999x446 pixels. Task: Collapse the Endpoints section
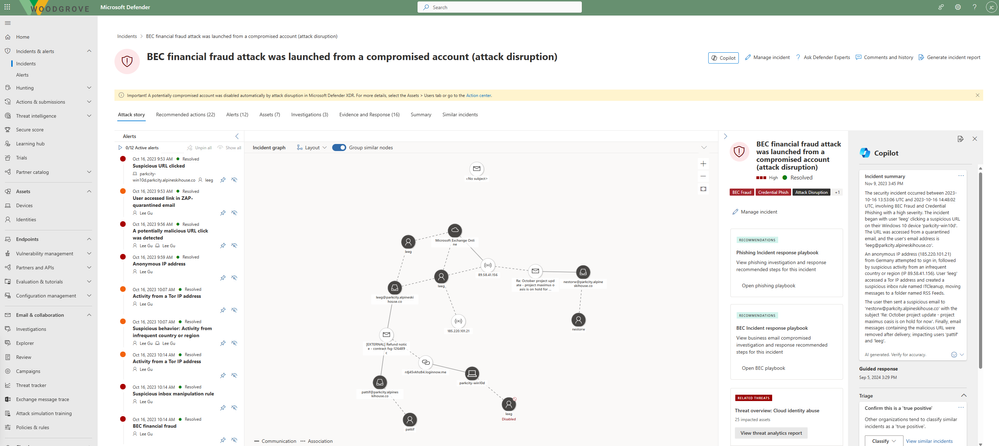click(89, 239)
